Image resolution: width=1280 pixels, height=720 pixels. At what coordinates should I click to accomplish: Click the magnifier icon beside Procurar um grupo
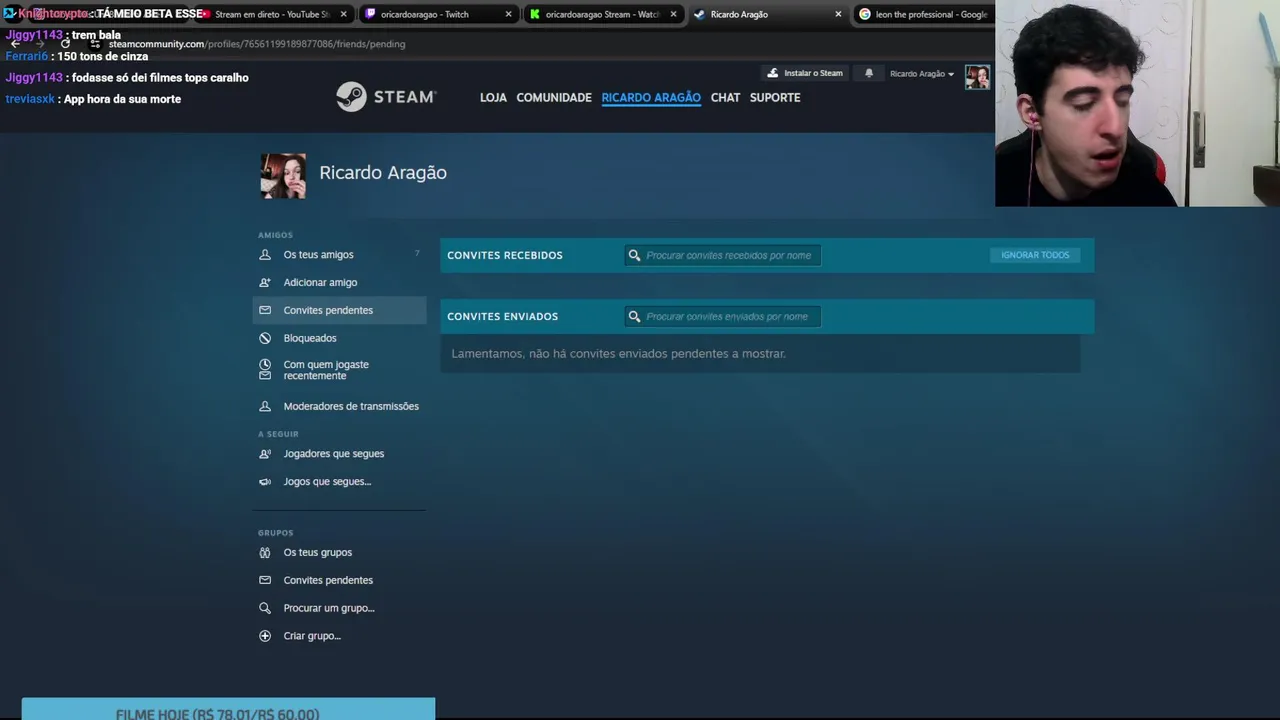pos(265,609)
